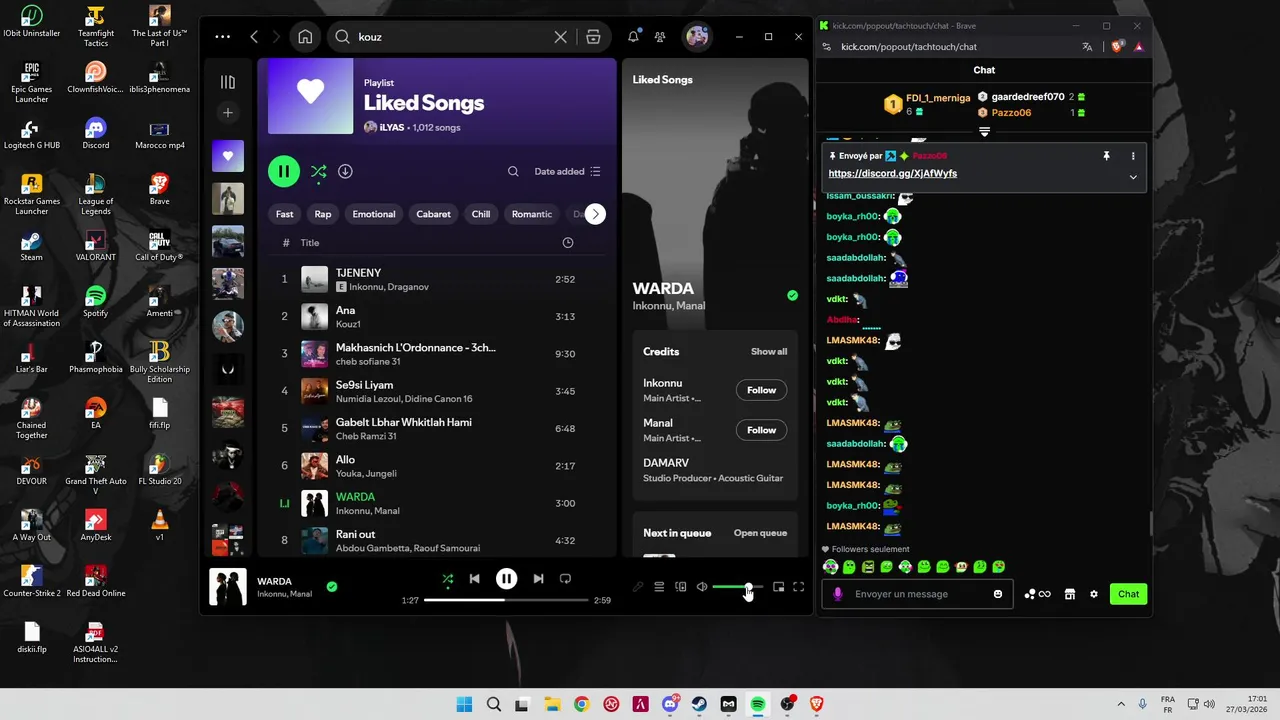Image resolution: width=1280 pixels, height=720 pixels.
Task: Go forward in Spotify navigation
Action: pyautogui.click(x=278, y=37)
